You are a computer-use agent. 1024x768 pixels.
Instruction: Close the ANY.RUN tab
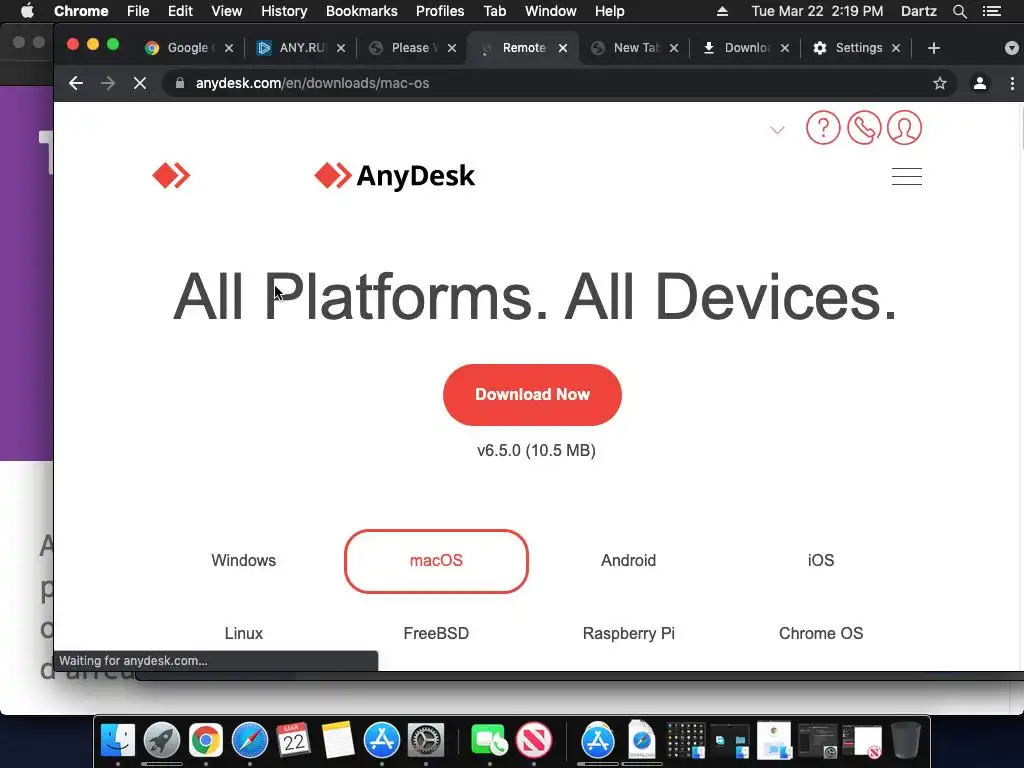(341, 48)
